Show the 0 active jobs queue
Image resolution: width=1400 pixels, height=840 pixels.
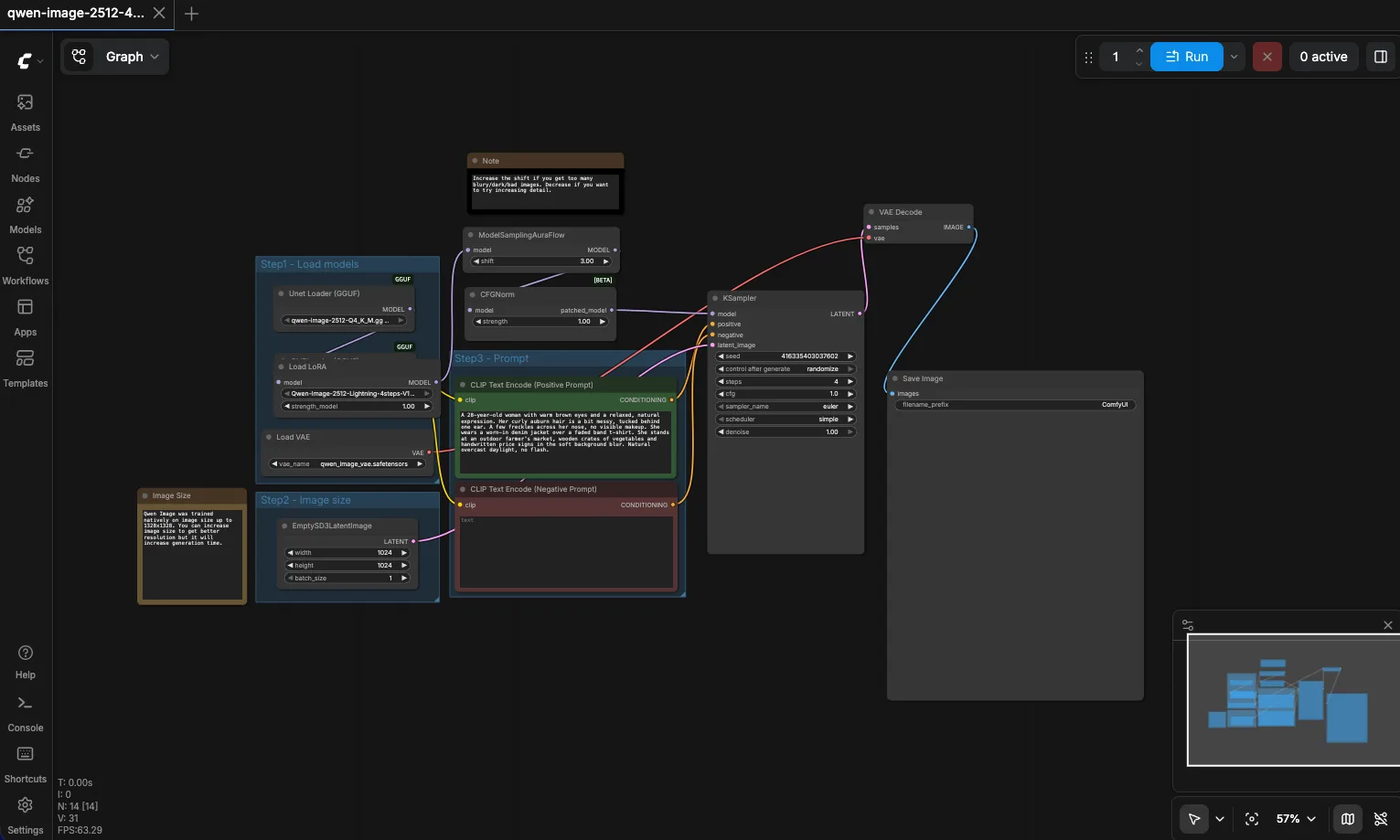click(x=1323, y=57)
